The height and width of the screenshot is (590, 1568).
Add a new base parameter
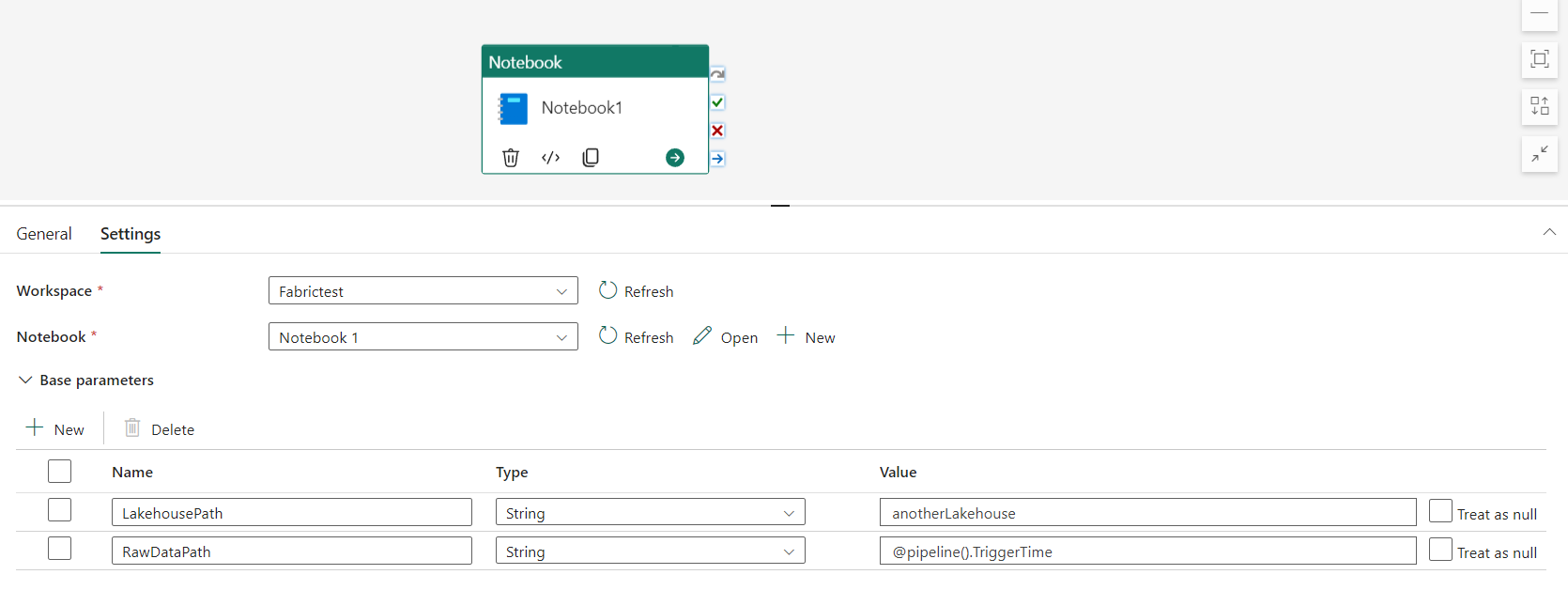coord(55,429)
